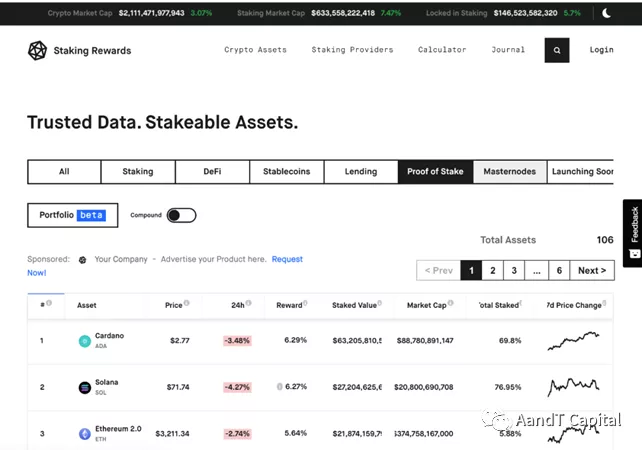The height and width of the screenshot is (450, 642).
Task: Open the Portfolio beta button
Action: [72, 215]
